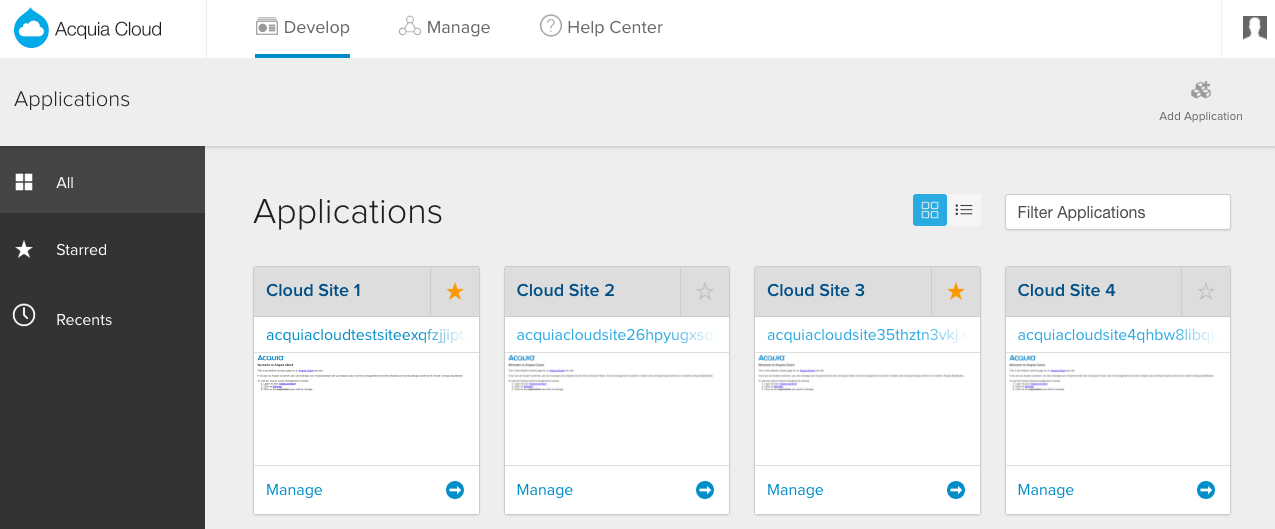Focus the Filter Applications field
This screenshot has width=1275, height=529.
click(1117, 212)
